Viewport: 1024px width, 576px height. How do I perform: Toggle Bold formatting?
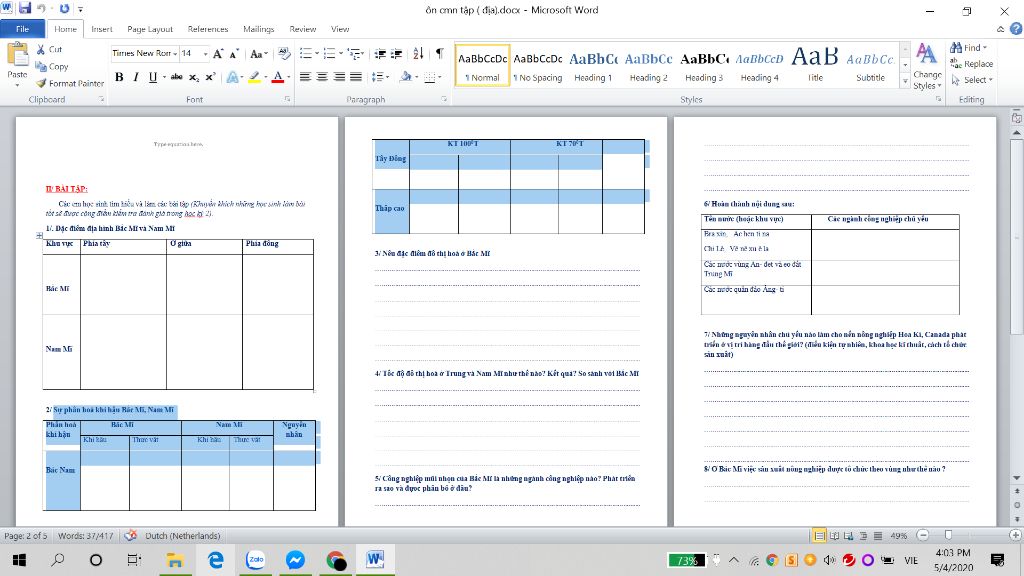(x=119, y=77)
